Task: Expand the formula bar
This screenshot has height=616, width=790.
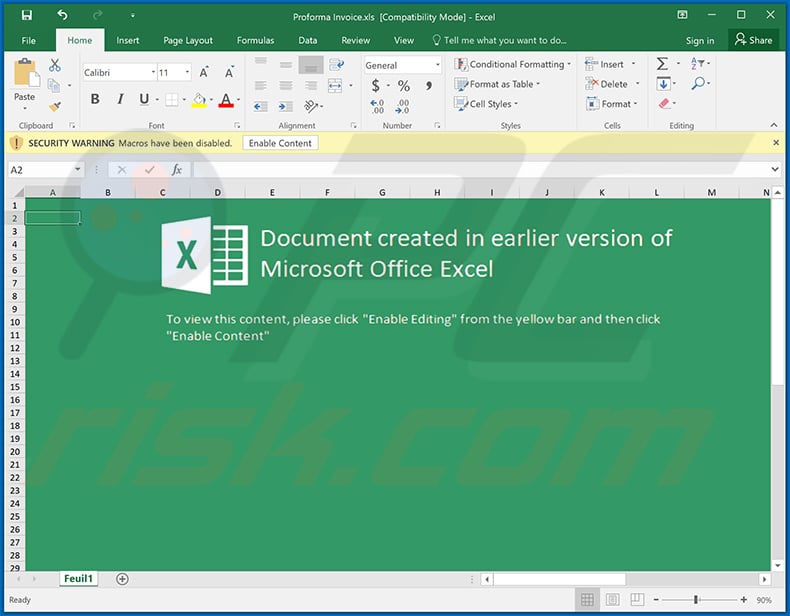Action: coord(775,170)
